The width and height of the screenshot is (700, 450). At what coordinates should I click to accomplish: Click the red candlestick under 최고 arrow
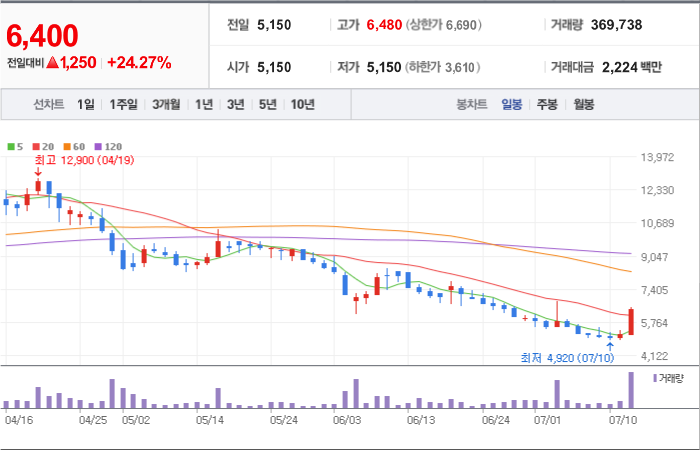(x=38, y=186)
